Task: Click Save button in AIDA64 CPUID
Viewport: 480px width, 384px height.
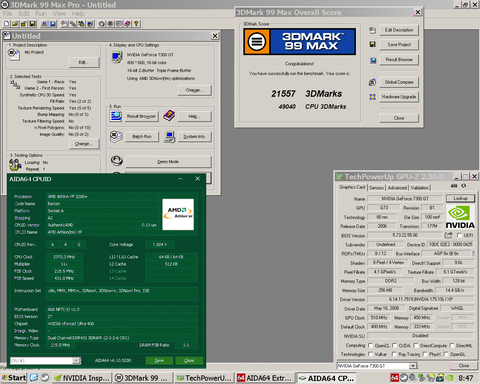Action: tap(159, 361)
